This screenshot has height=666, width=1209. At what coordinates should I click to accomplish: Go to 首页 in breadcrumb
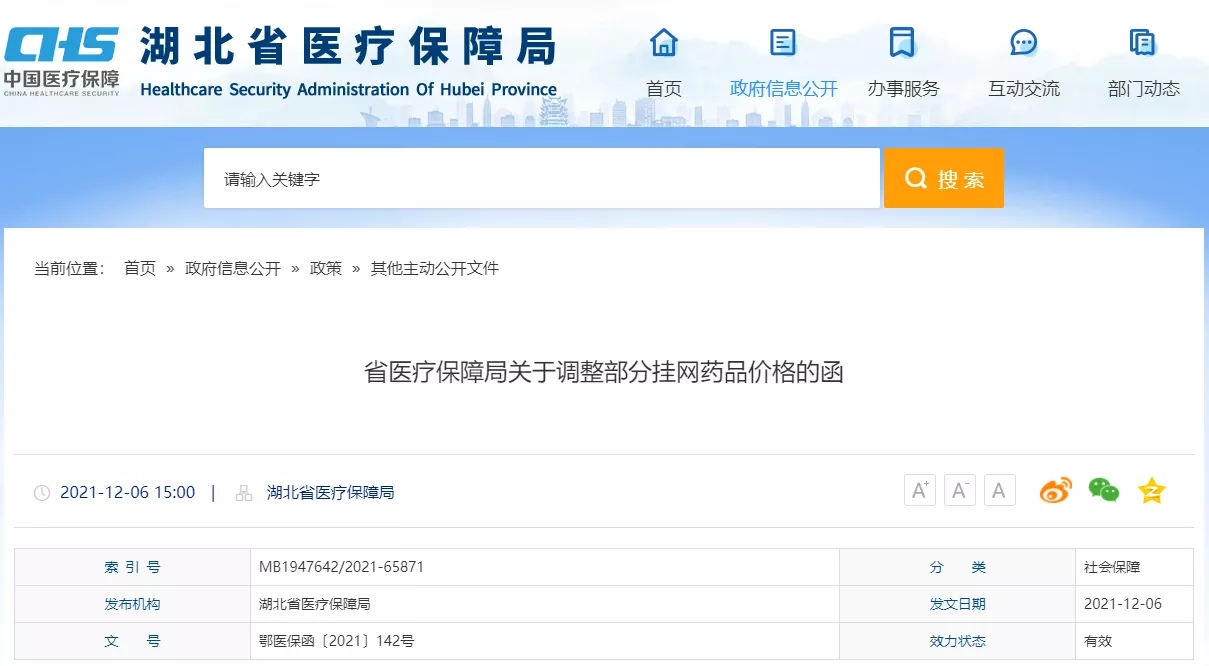coord(140,268)
